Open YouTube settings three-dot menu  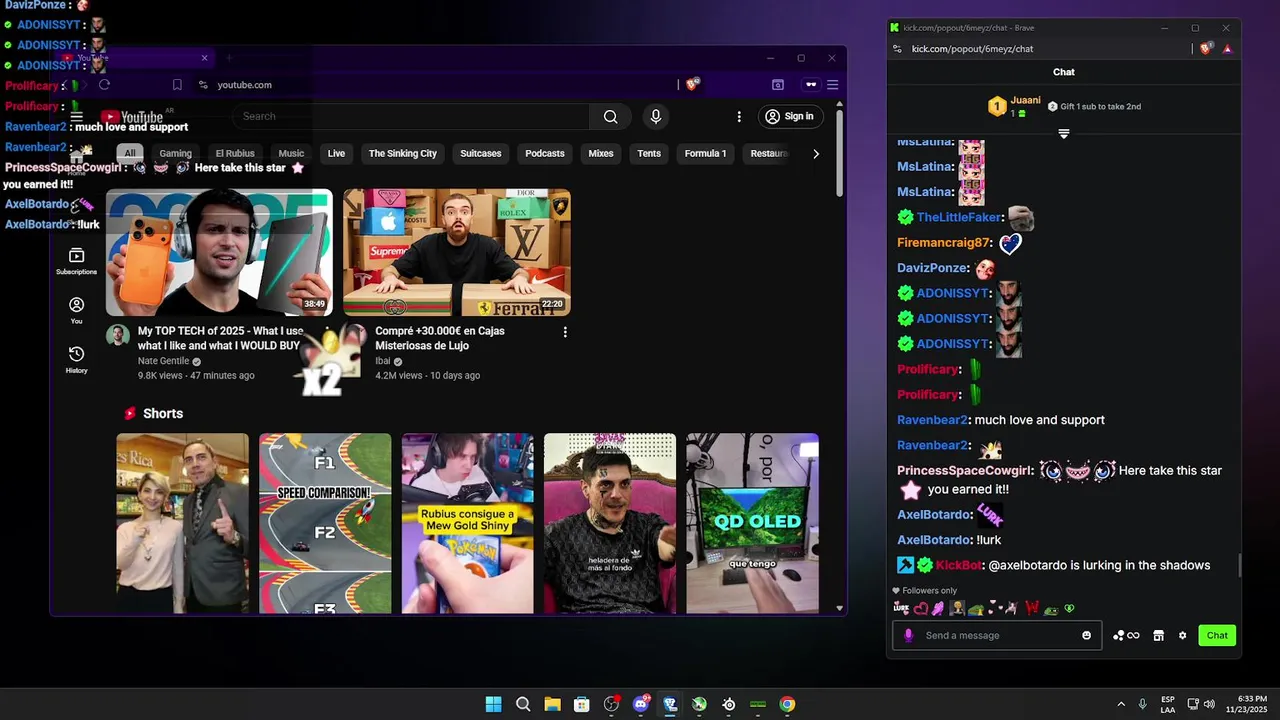point(739,117)
